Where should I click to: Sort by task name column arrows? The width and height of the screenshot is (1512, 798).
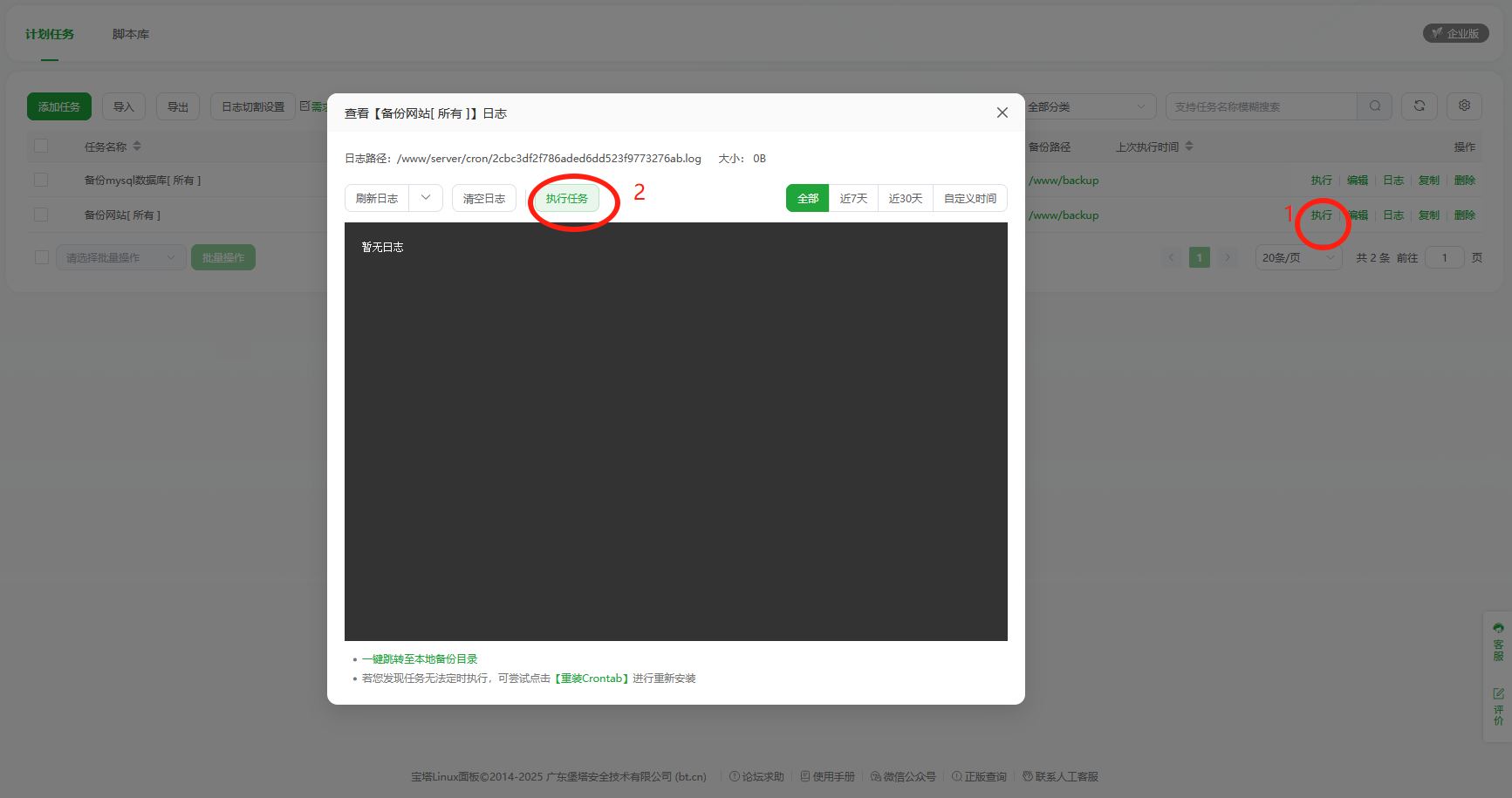(137, 147)
